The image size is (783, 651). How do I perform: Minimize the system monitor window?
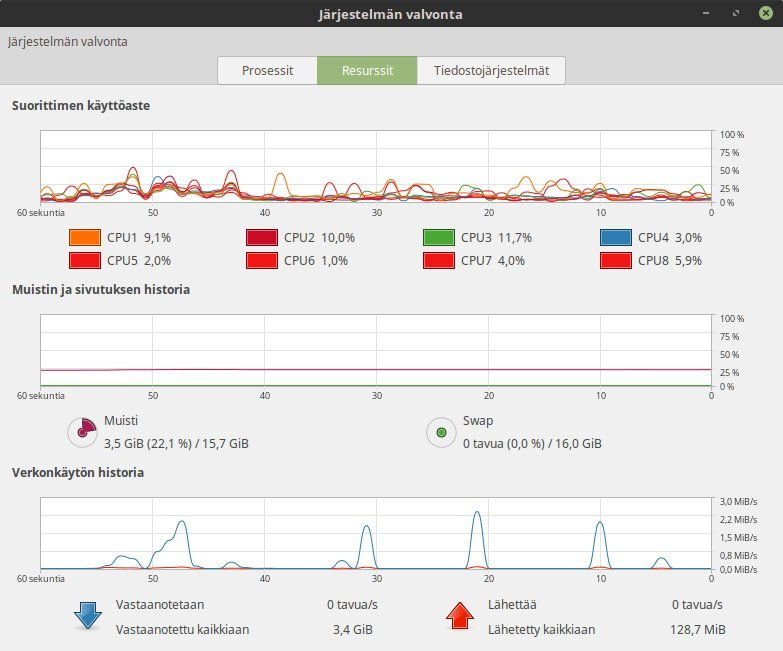708,14
